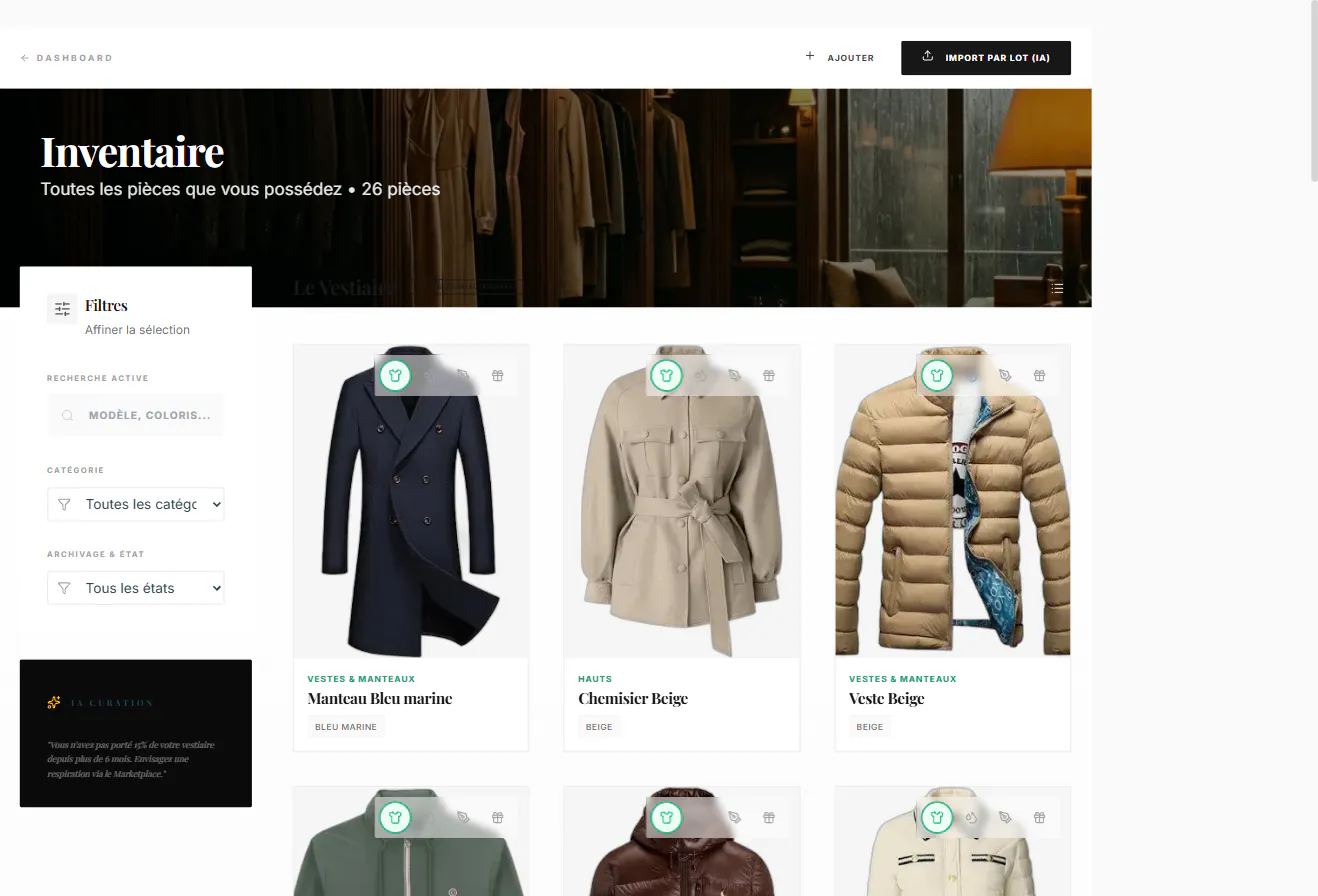The image size is (1318, 896).
Task: Open the Chemisier Beige product image
Action: pyautogui.click(x=682, y=501)
